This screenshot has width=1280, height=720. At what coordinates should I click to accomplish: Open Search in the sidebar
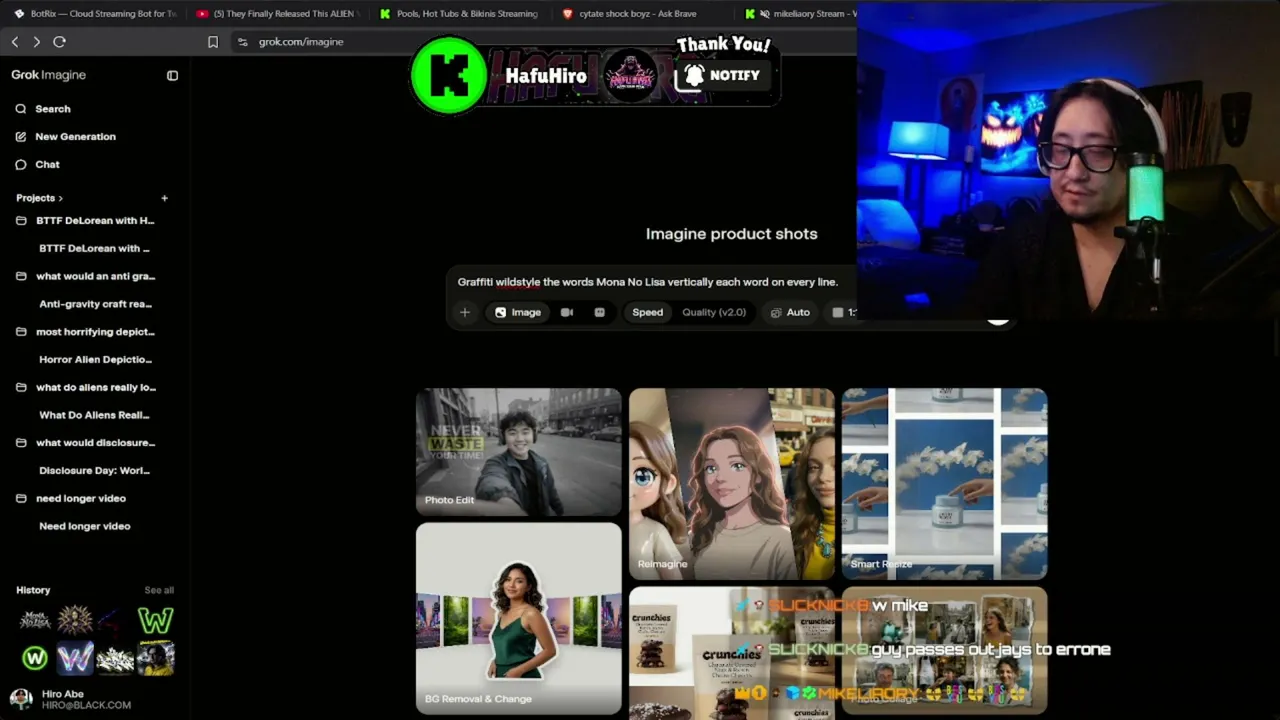click(x=53, y=109)
